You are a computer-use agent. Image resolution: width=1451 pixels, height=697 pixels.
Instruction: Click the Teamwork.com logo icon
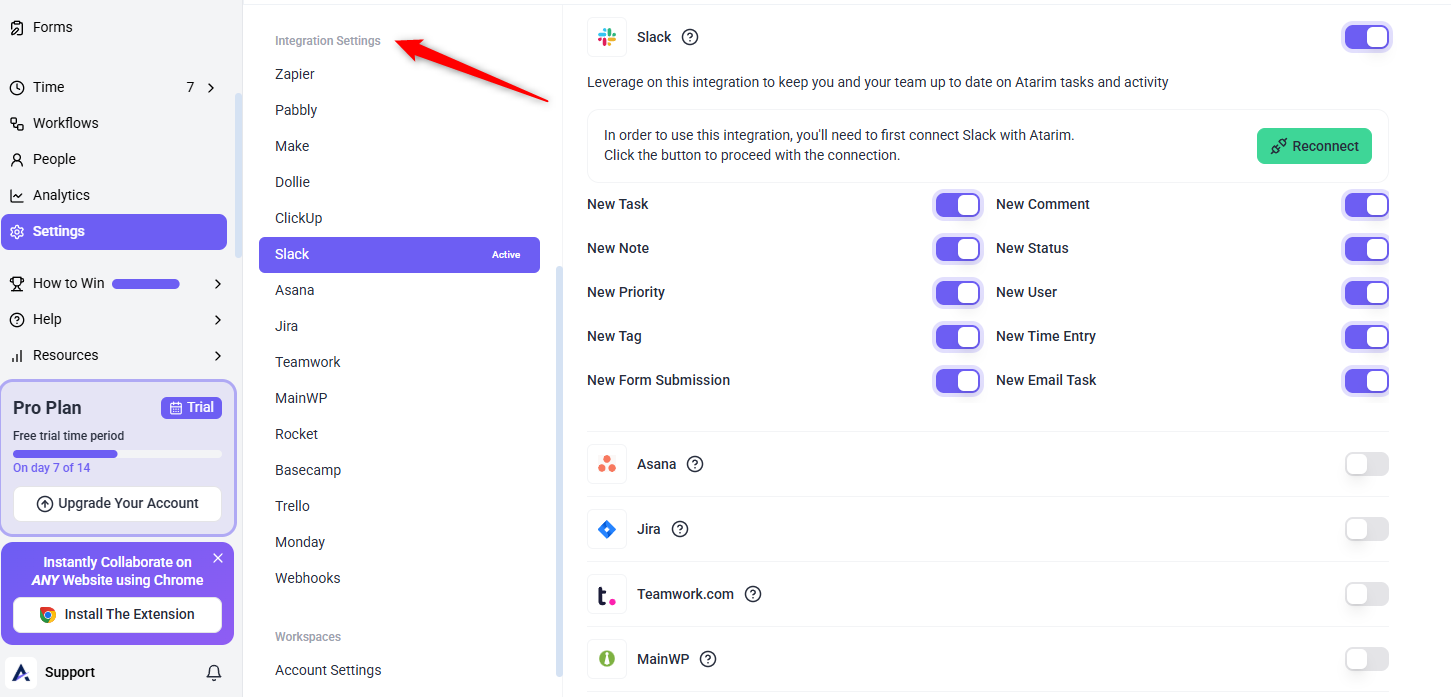pos(607,594)
